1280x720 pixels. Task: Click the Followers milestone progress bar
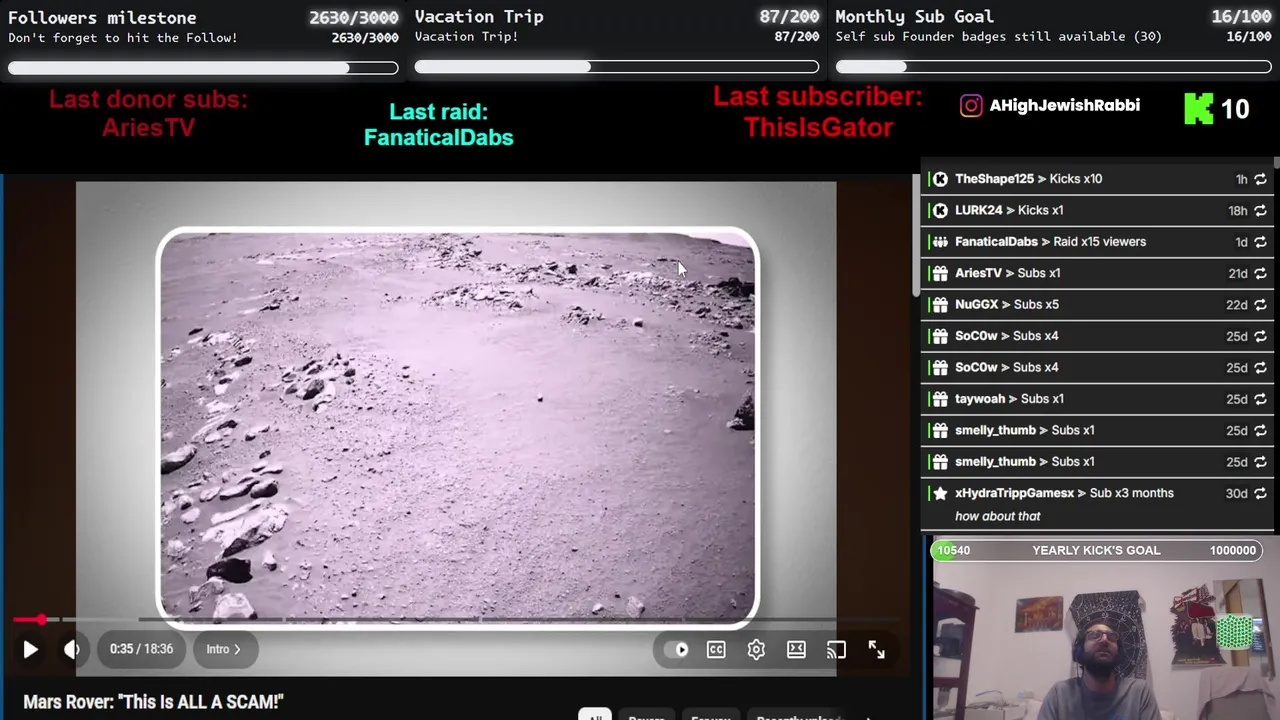tap(203, 68)
